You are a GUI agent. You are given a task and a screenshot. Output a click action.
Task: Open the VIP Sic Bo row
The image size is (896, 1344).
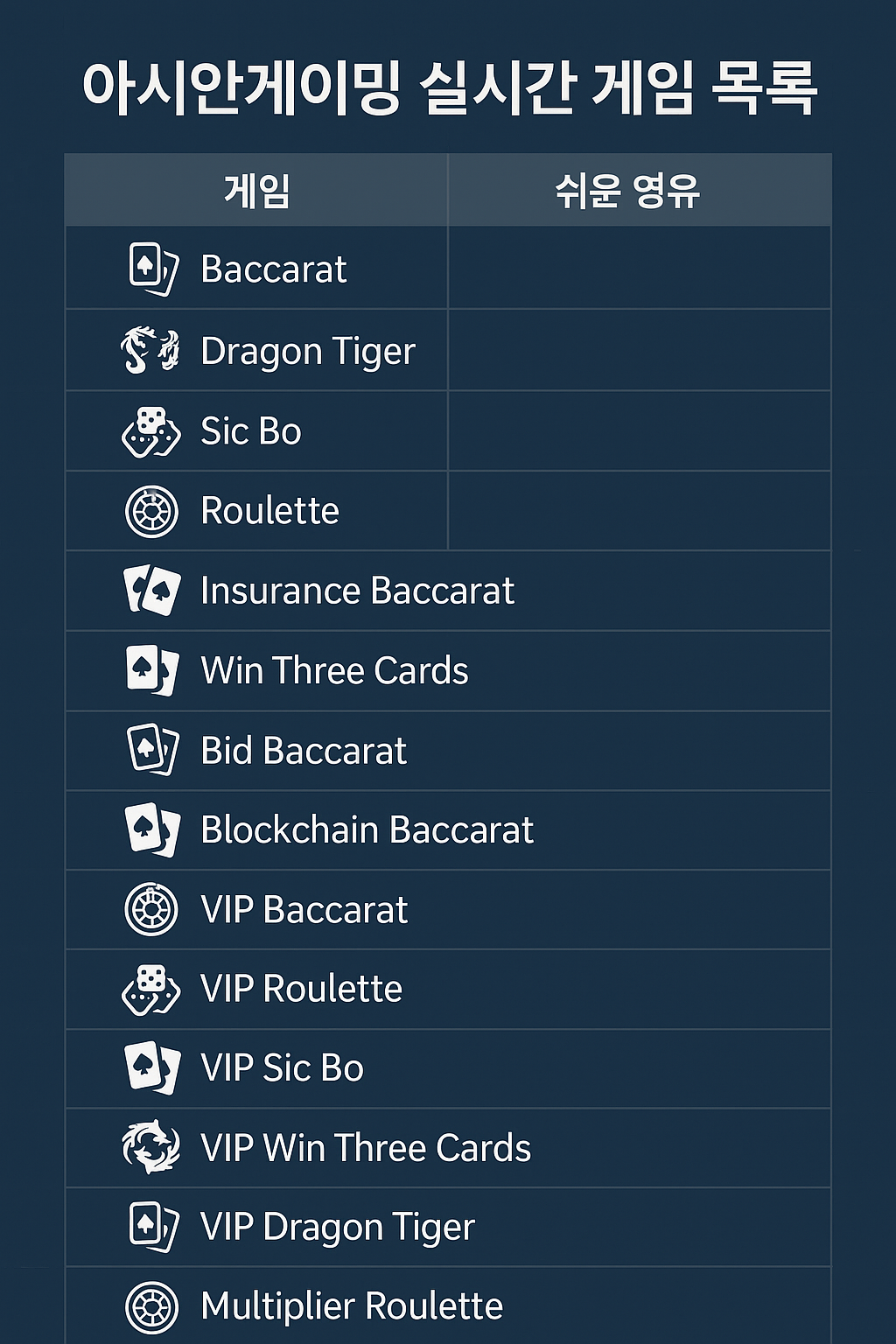click(x=448, y=1068)
